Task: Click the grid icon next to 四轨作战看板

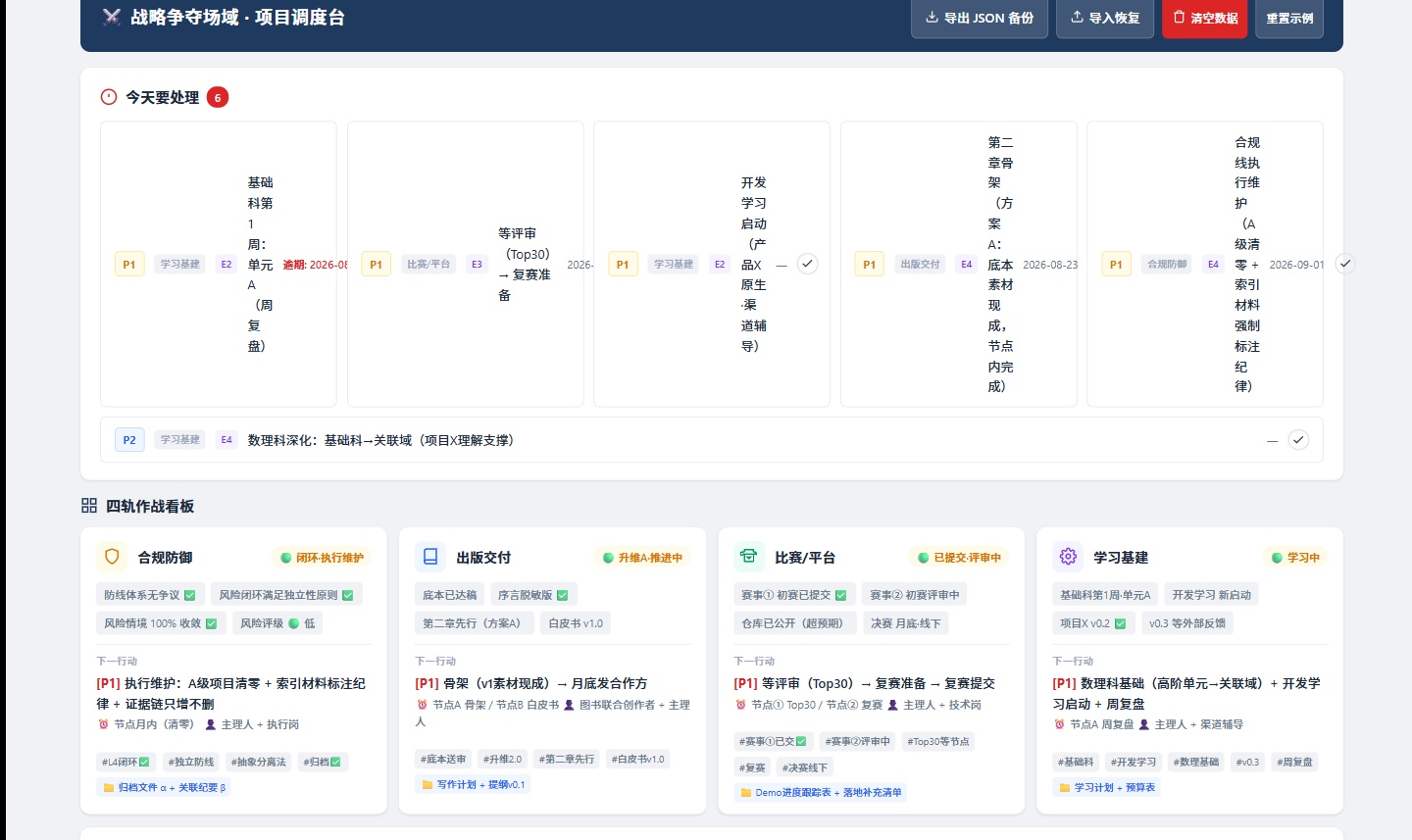Action: 89,506
